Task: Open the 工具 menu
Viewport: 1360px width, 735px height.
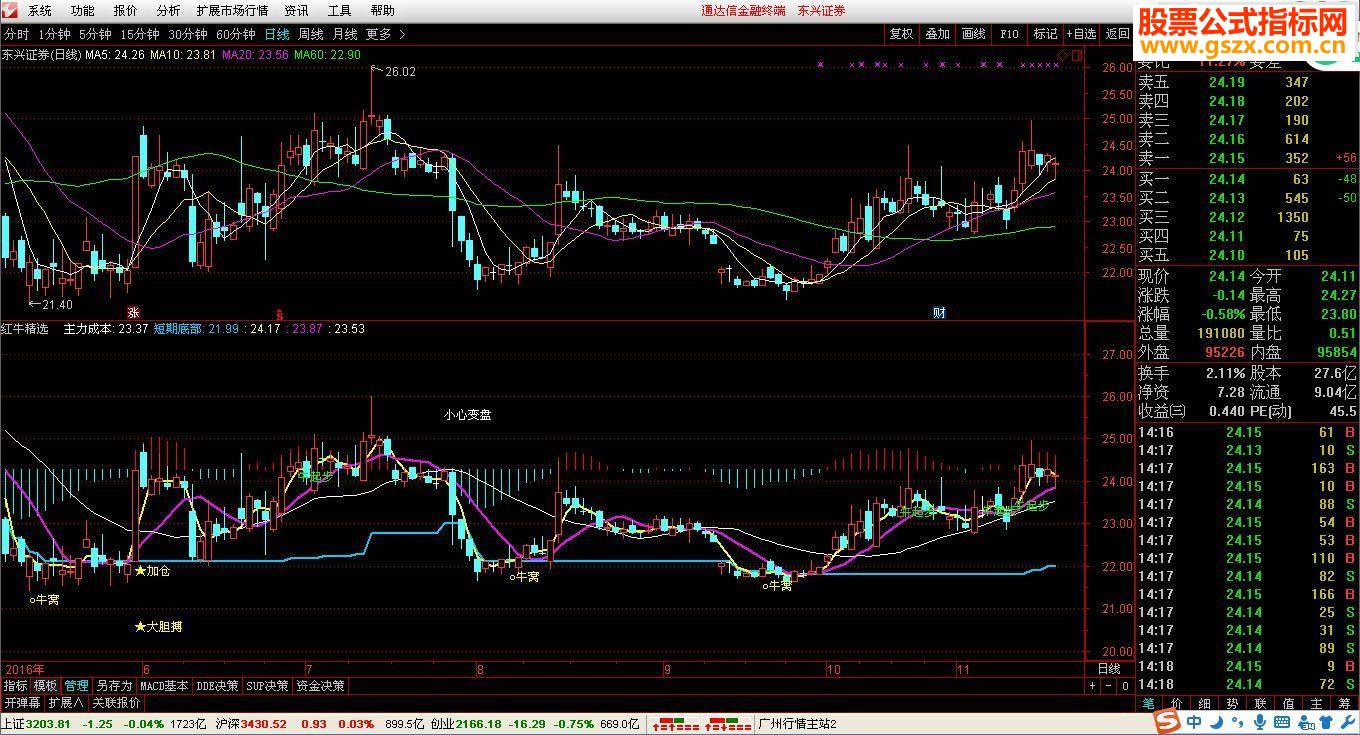Action: tap(339, 10)
